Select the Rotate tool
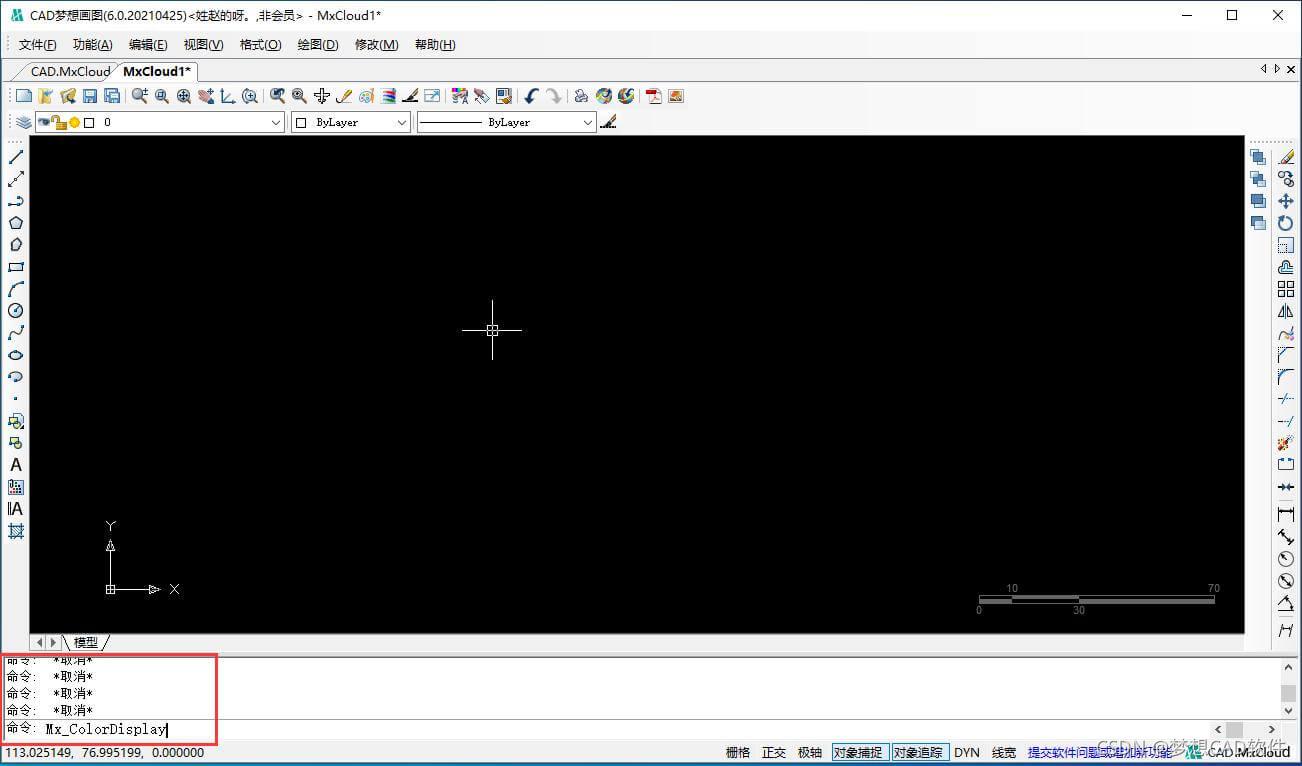 click(1286, 223)
